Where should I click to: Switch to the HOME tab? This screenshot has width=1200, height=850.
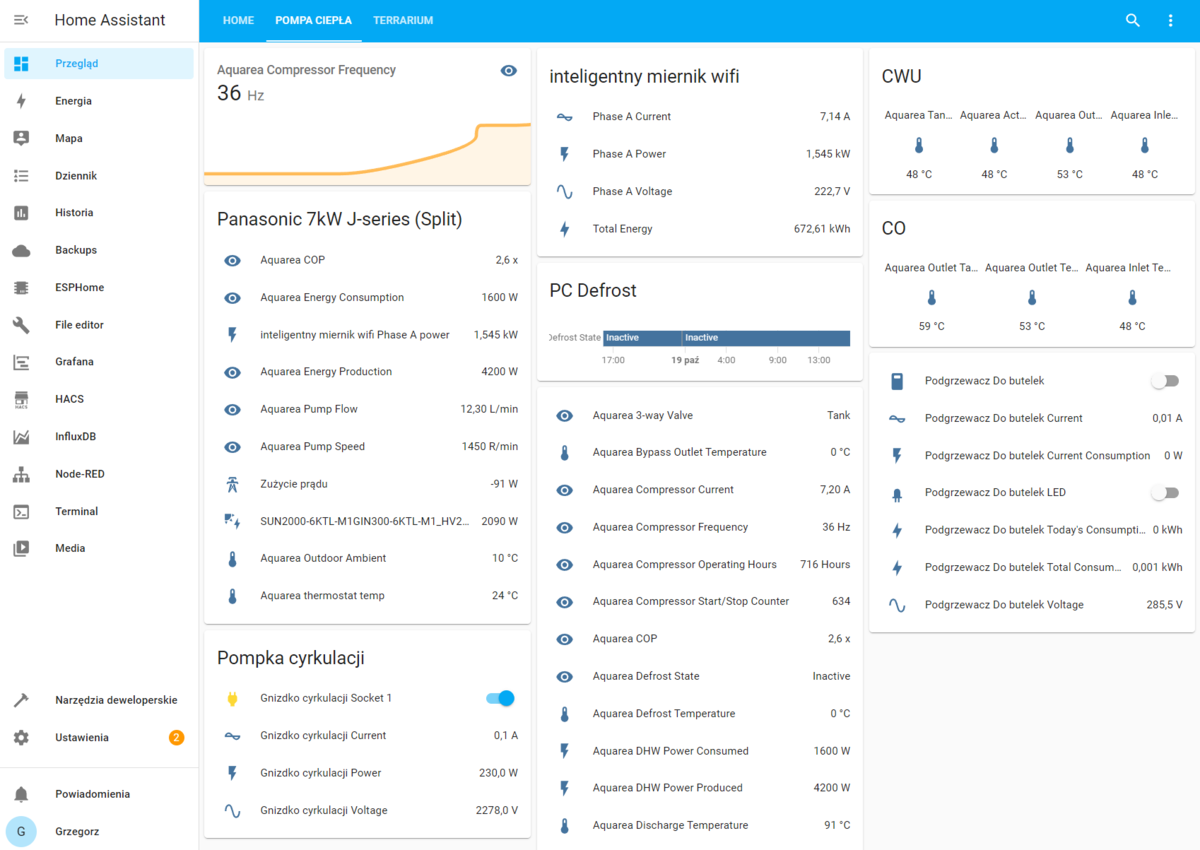coord(238,20)
